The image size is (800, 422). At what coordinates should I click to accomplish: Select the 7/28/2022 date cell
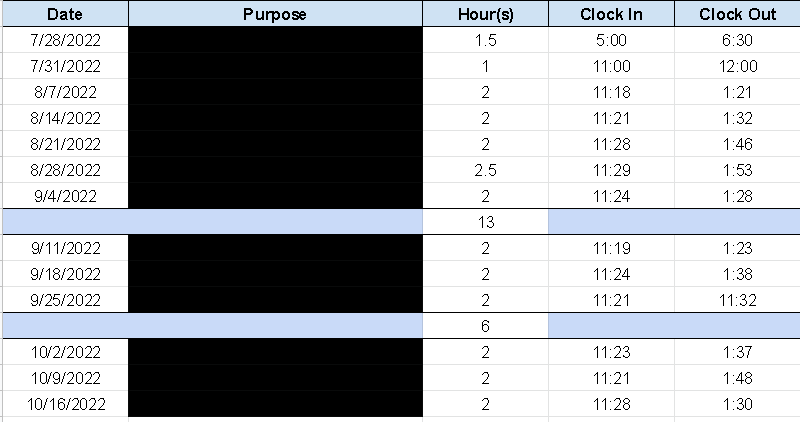tap(65, 40)
